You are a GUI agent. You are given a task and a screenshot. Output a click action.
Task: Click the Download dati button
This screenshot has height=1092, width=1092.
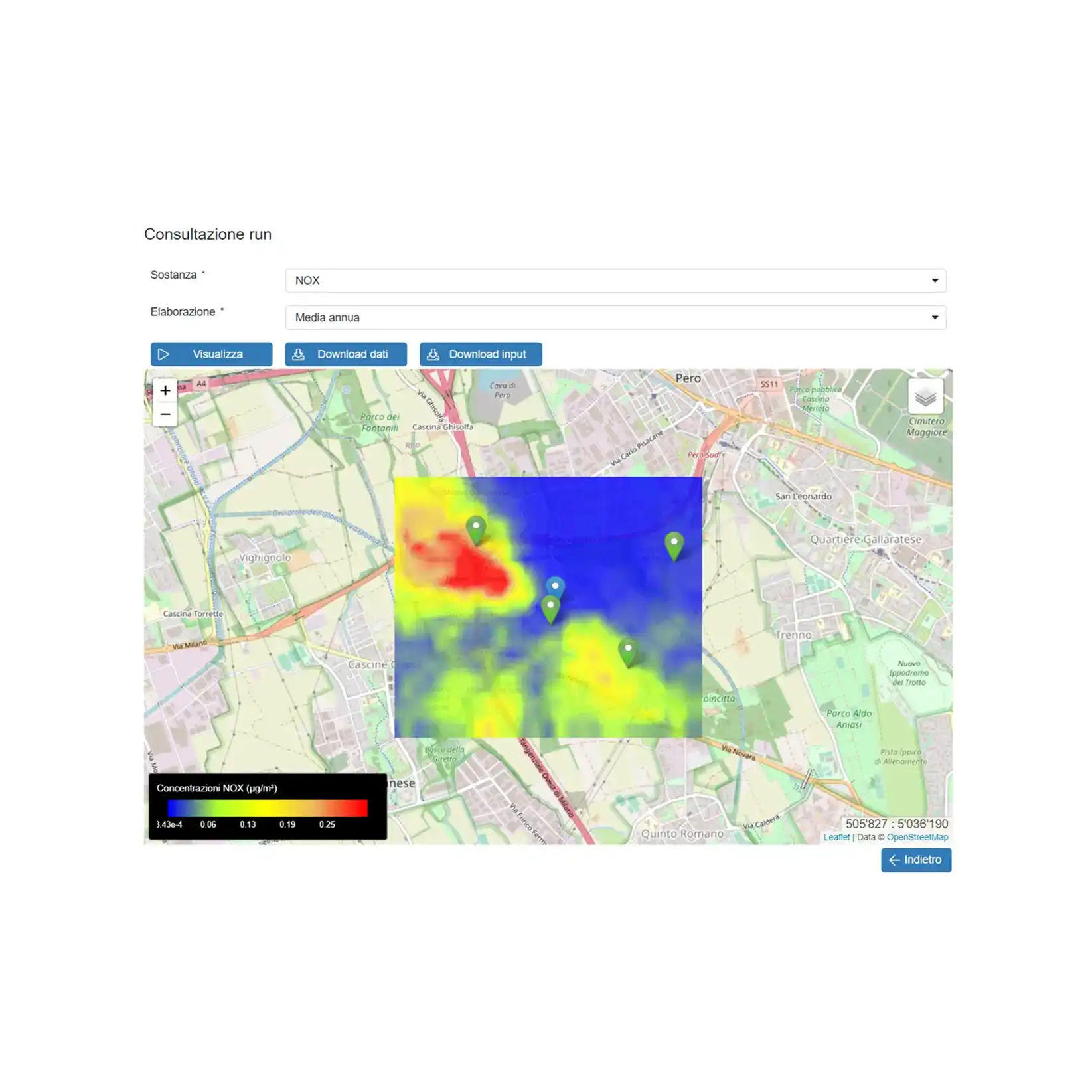[x=346, y=354]
